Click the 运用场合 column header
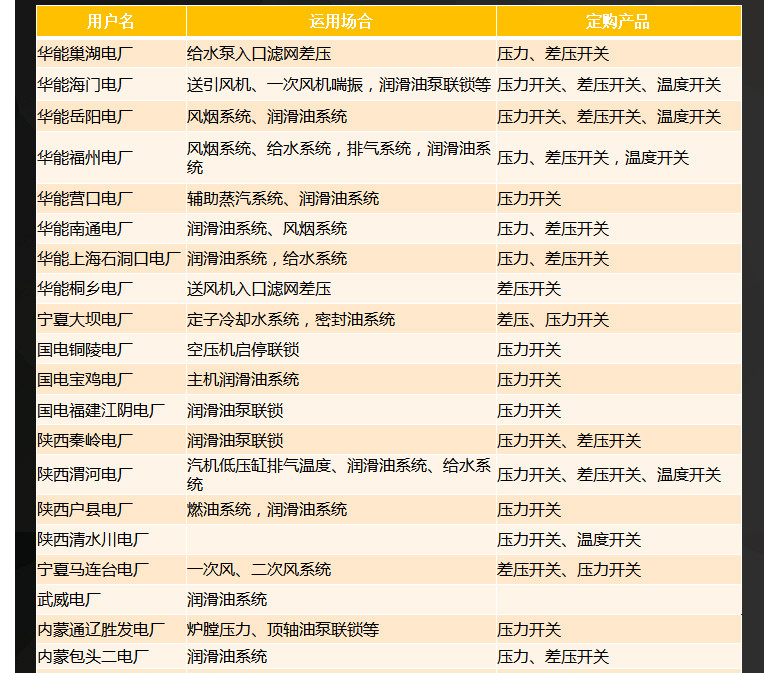 [340, 21]
